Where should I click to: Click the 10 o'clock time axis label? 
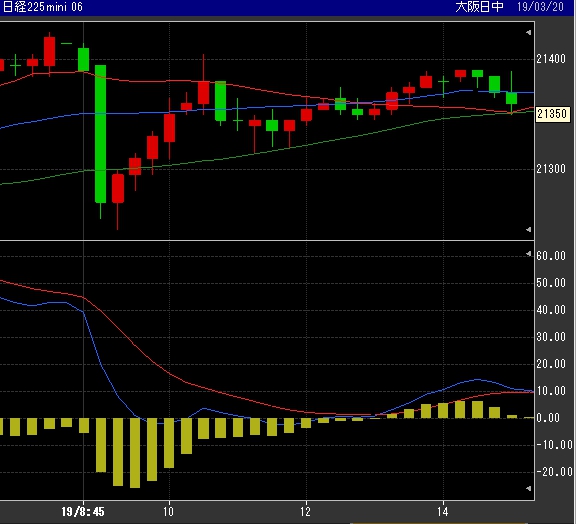tap(168, 512)
